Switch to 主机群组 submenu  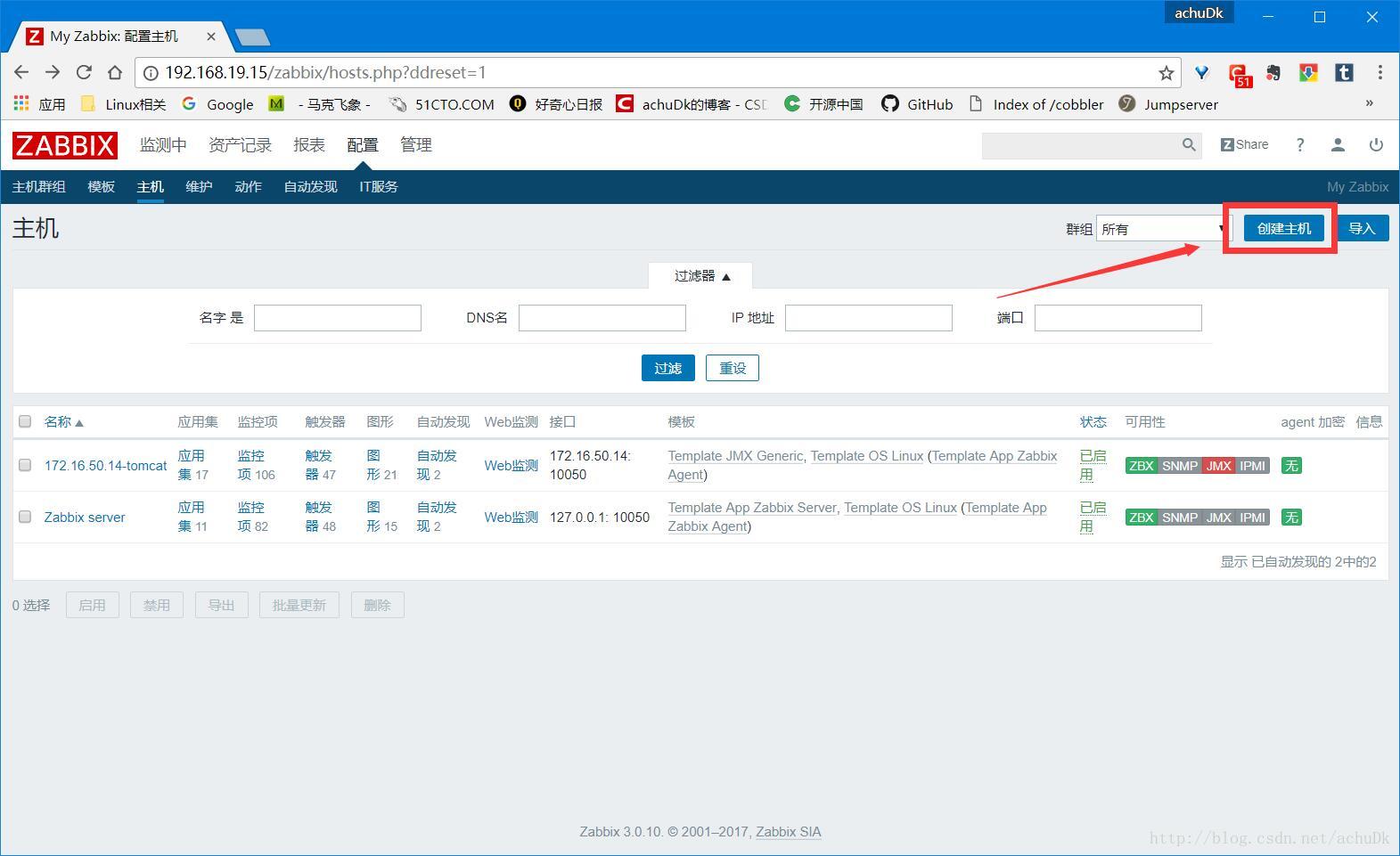tap(39, 186)
